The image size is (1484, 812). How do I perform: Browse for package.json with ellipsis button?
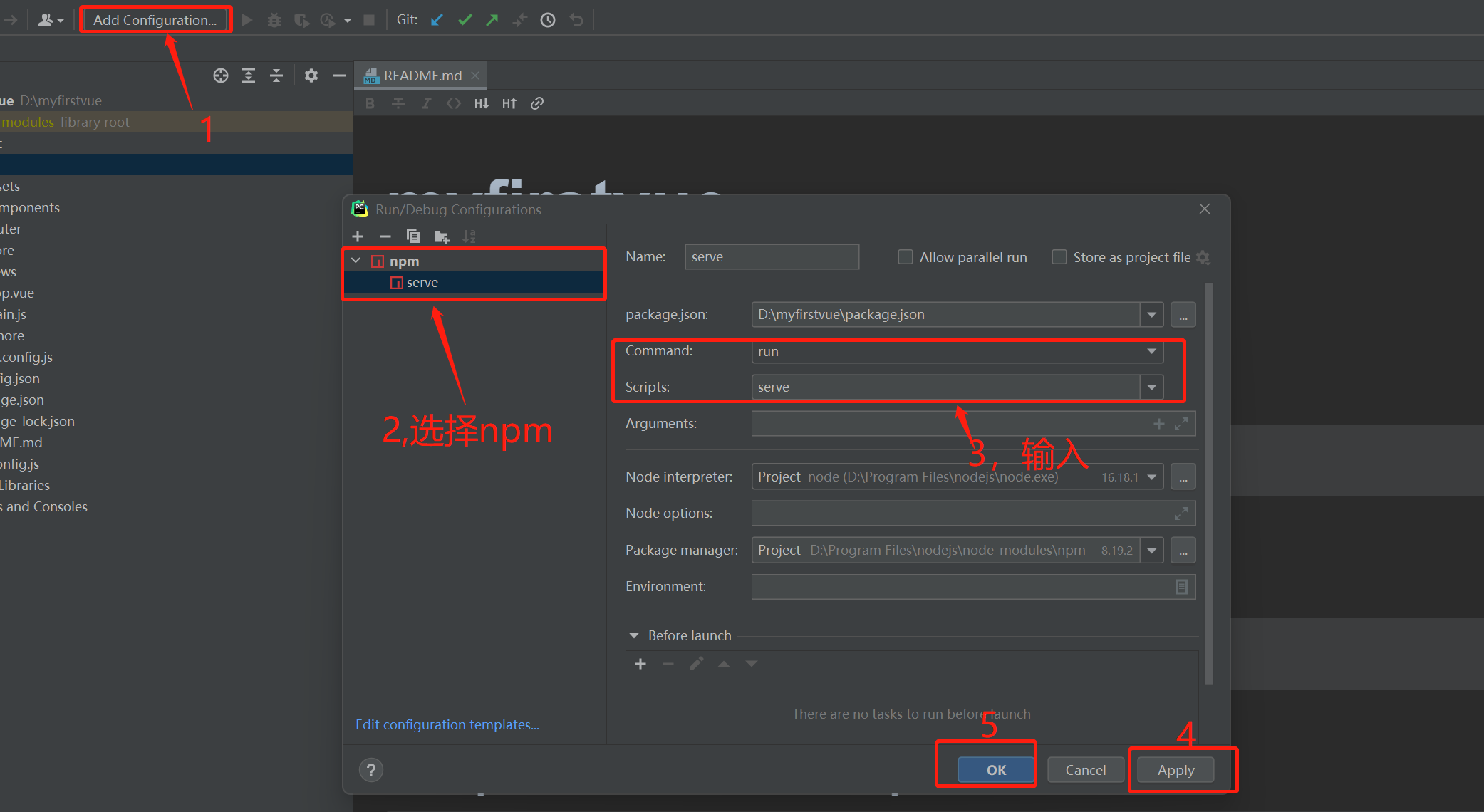point(1183,315)
